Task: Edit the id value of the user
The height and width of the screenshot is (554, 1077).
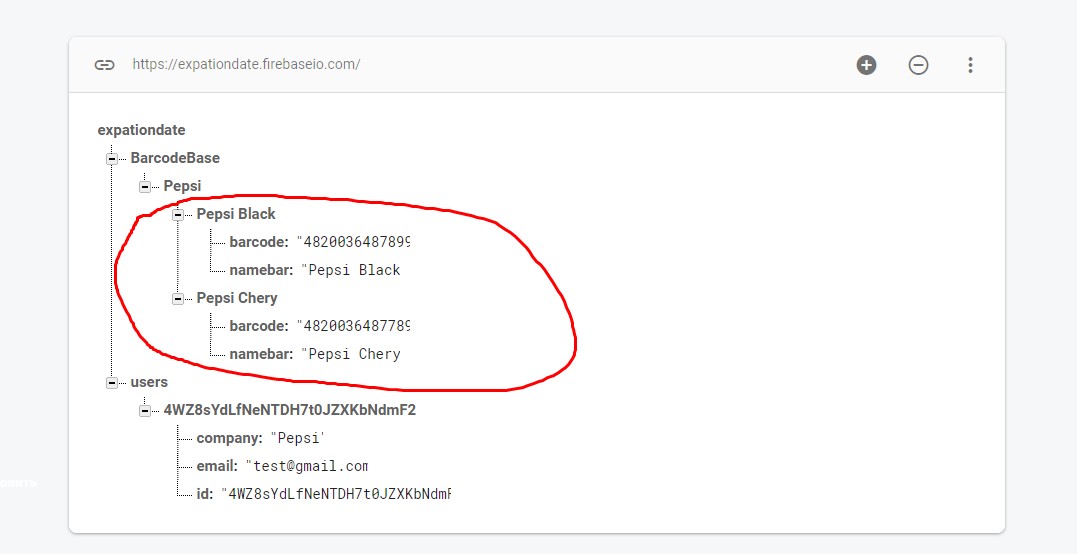Action: tap(336, 494)
